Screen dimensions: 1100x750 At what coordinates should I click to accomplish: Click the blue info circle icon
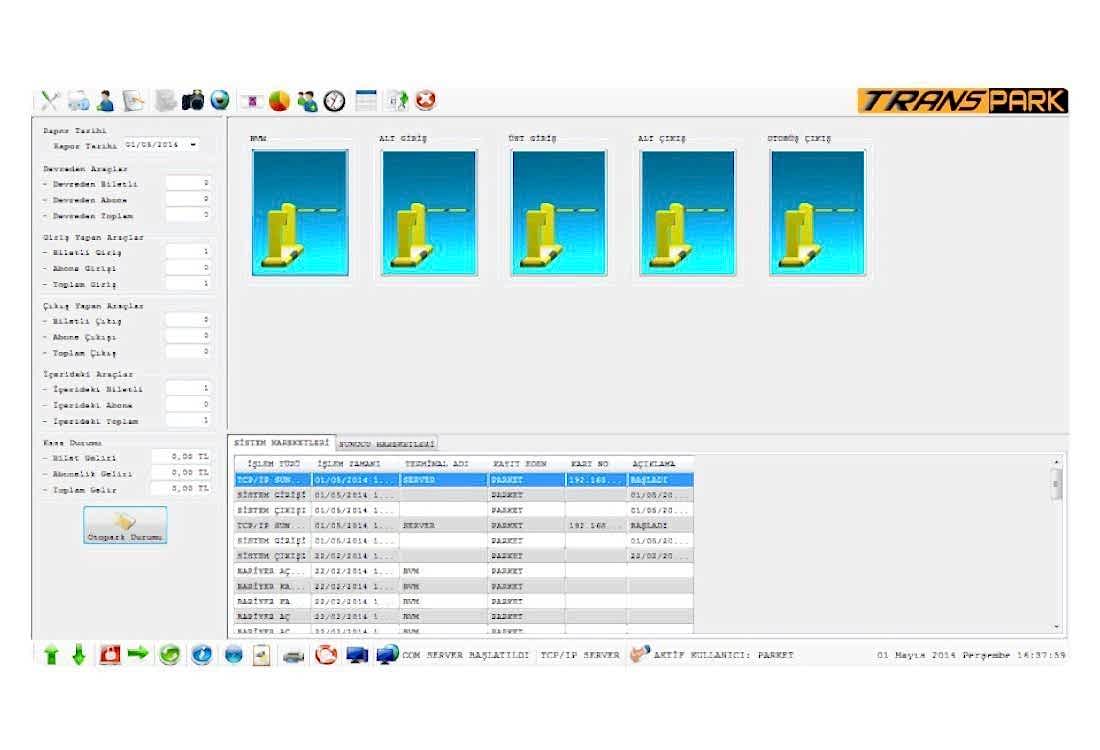pos(201,655)
